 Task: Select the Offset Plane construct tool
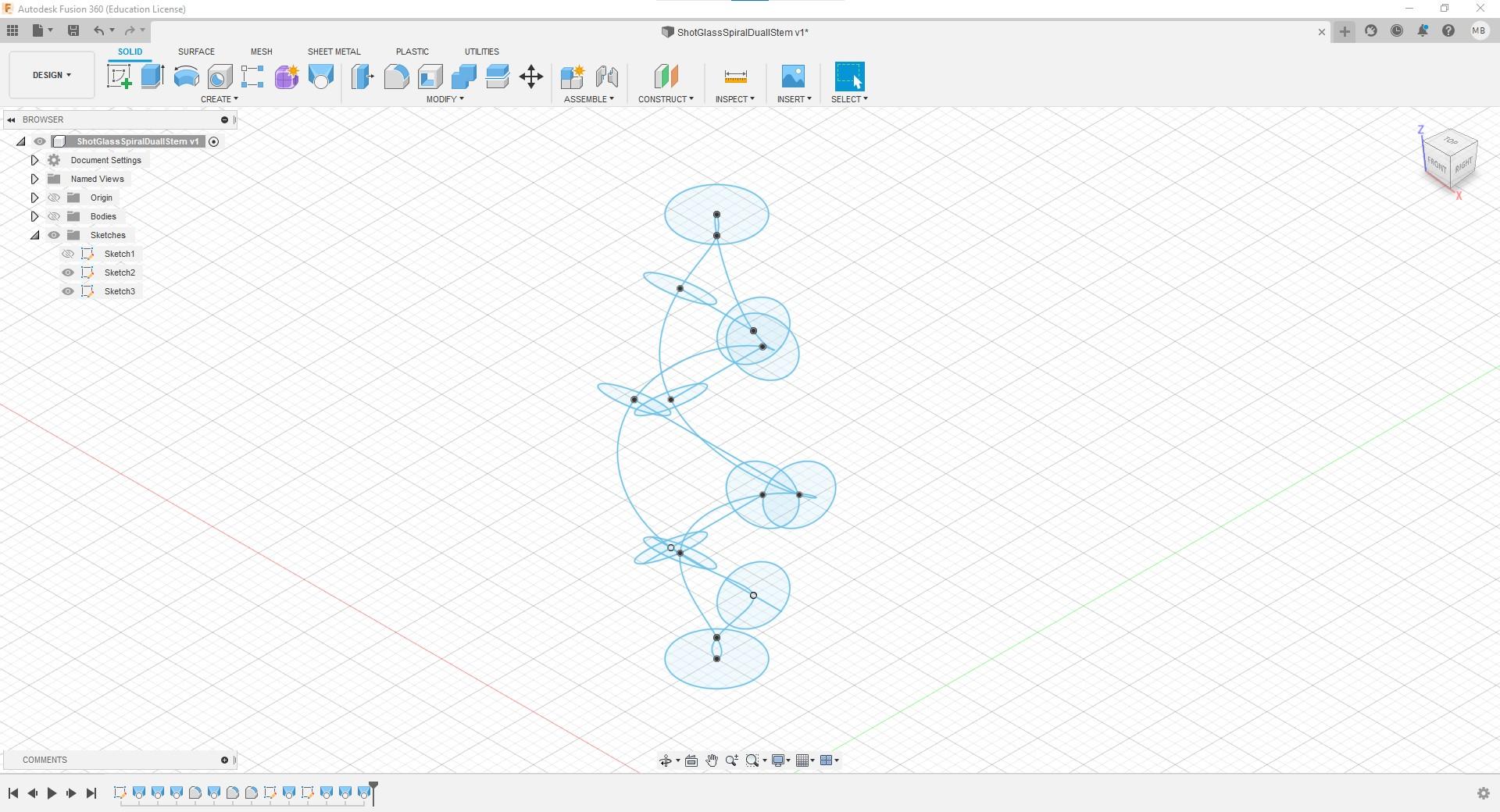tap(666, 77)
